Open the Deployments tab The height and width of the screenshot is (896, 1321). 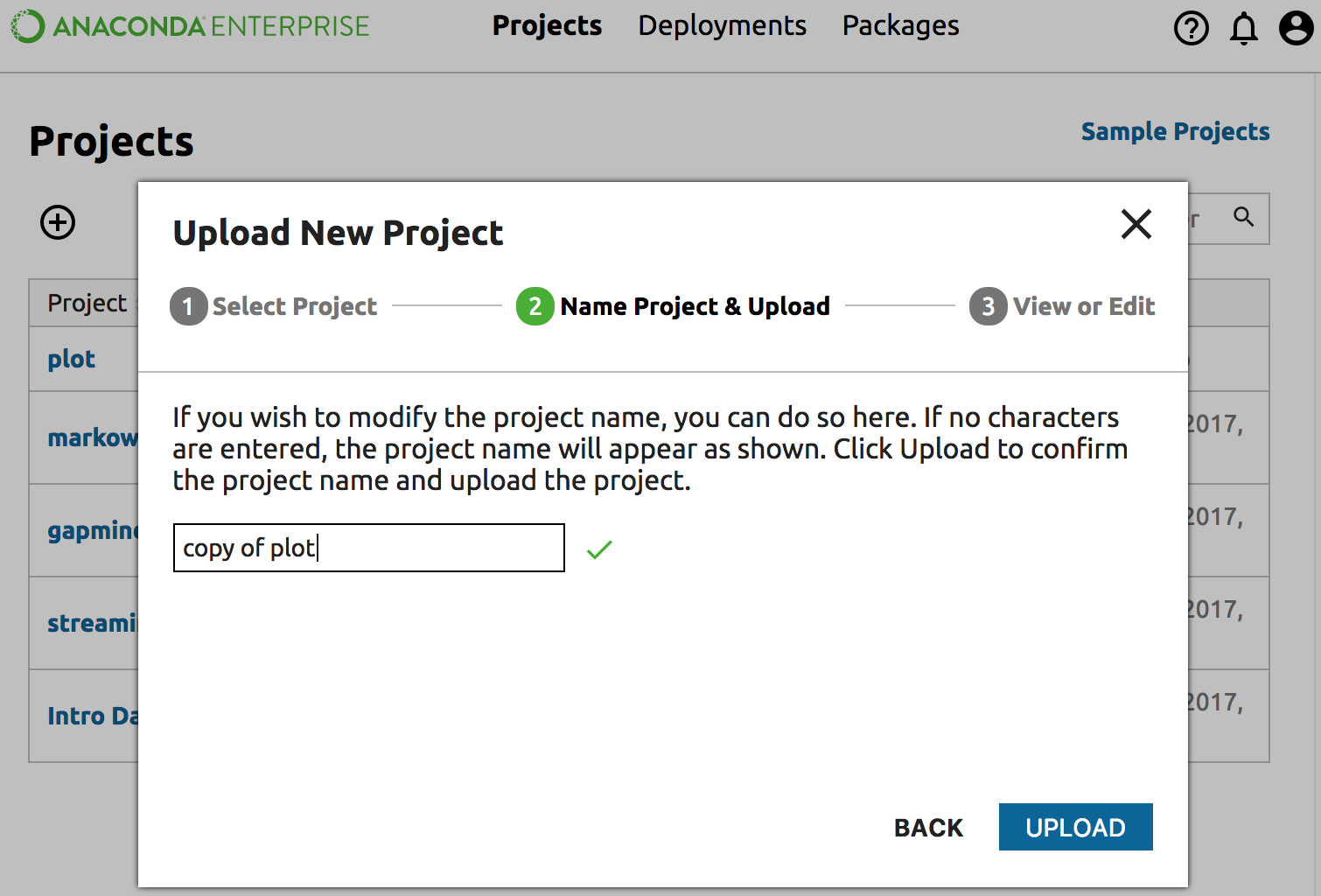pos(722,26)
